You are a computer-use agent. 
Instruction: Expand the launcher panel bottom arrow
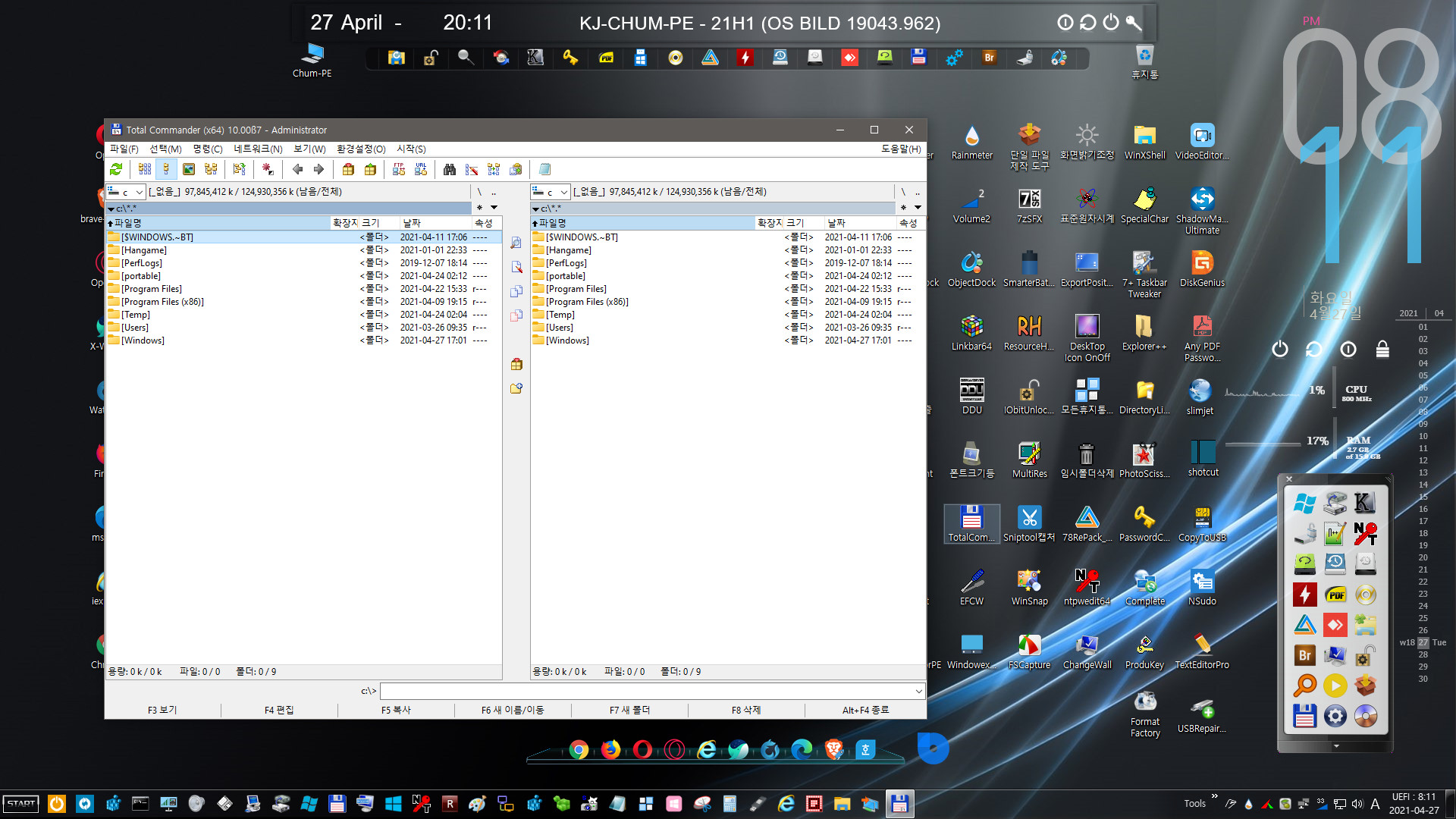coord(1335,746)
